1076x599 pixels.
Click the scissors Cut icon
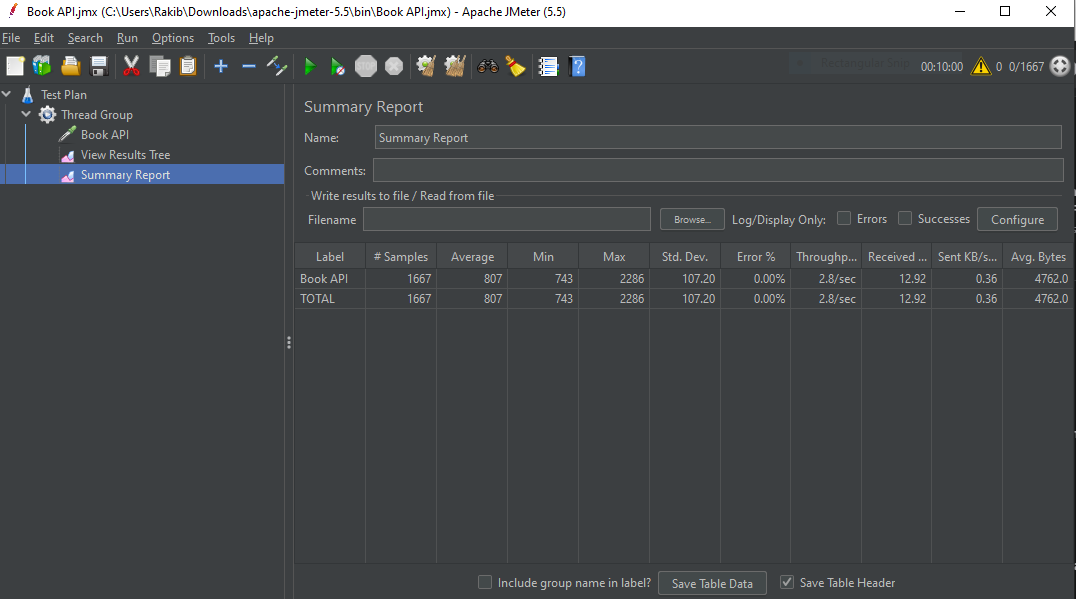point(131,67)
